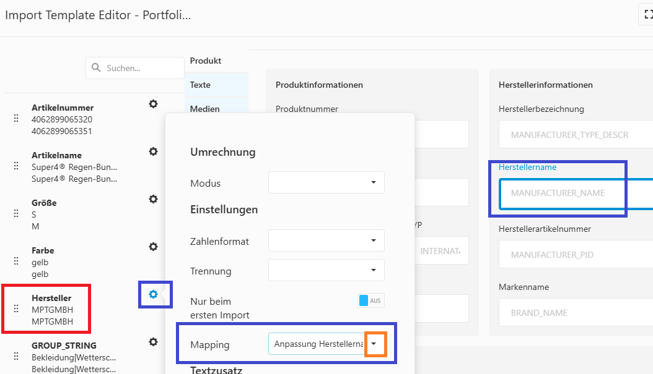
Task: Click the gear icon next to Größe
Action: [153, 199]
